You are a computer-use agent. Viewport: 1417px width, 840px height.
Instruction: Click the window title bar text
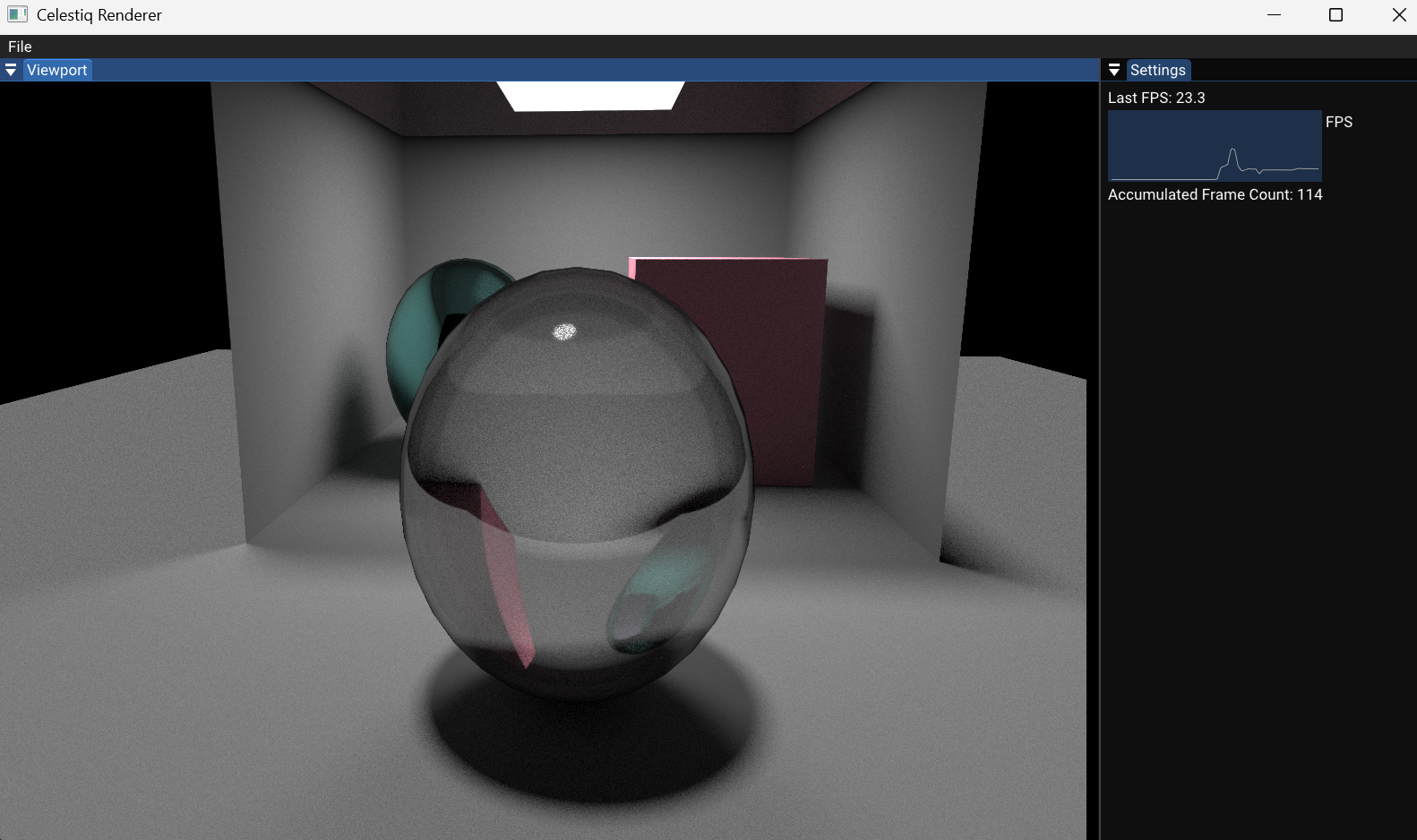coord(99,15)
